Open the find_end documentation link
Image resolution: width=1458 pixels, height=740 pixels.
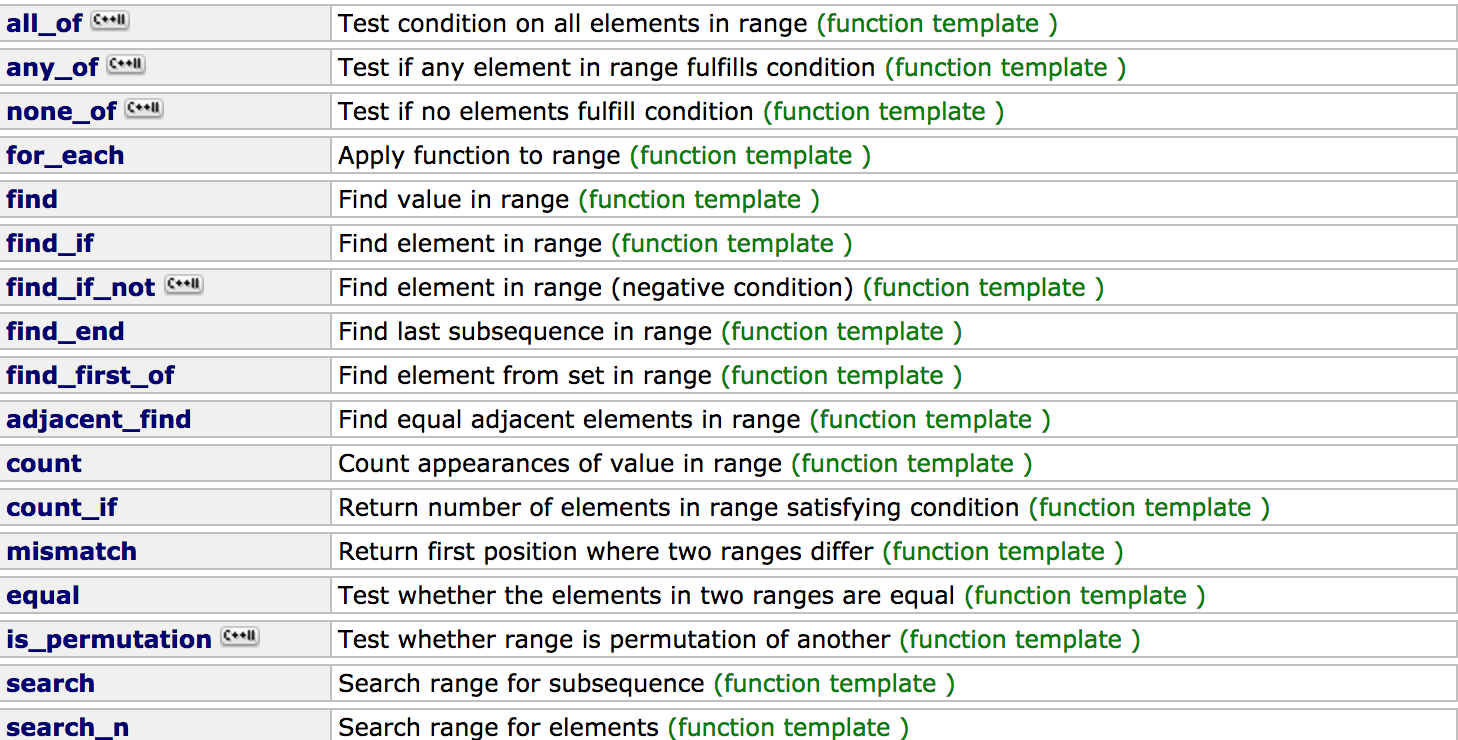point(65,332)
